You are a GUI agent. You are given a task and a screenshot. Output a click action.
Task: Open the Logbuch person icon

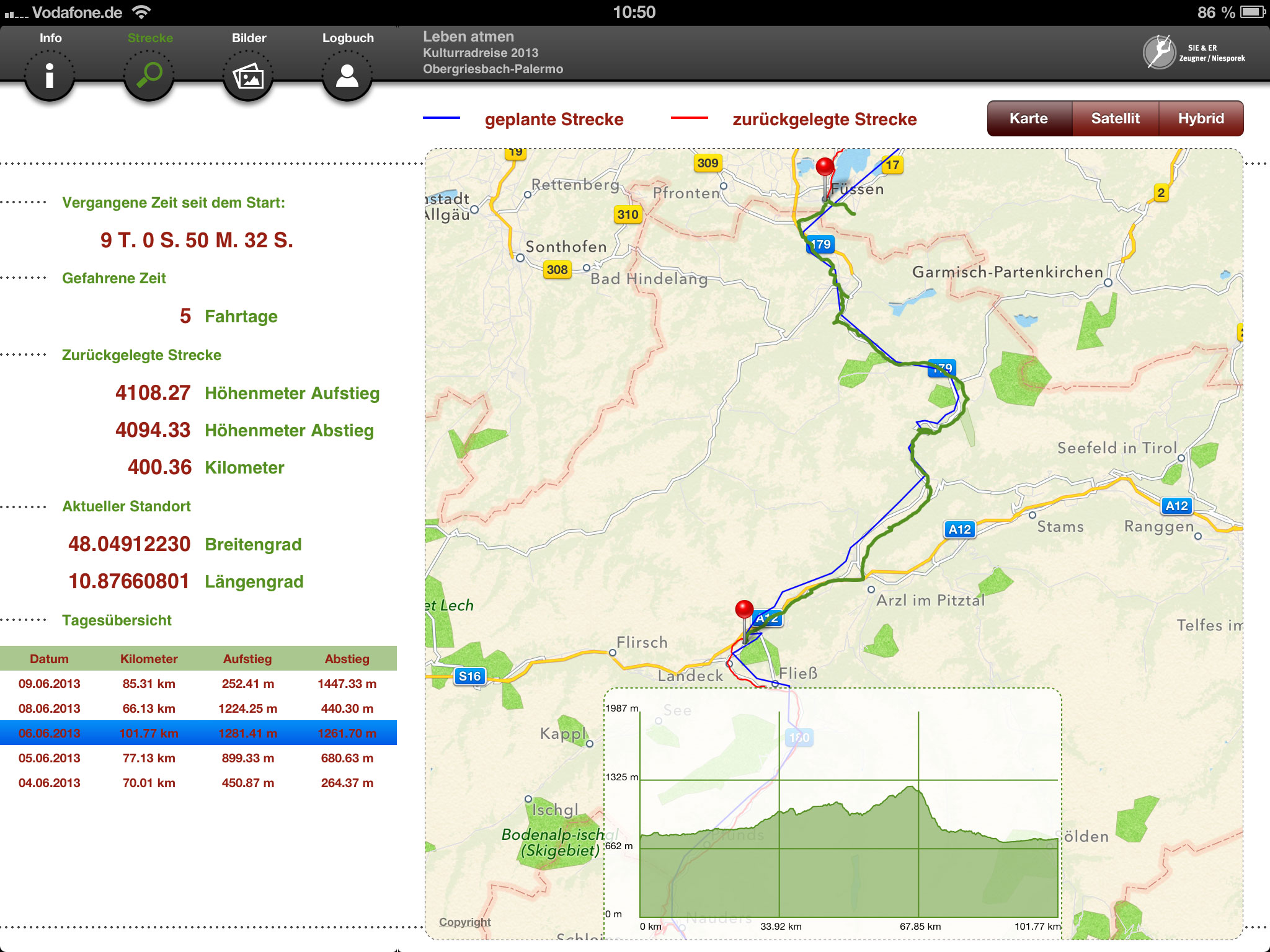pyautogui.click(x=347, y=77)
